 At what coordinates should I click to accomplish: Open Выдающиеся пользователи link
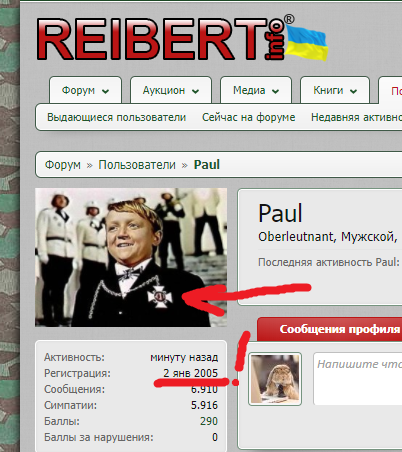116,117
